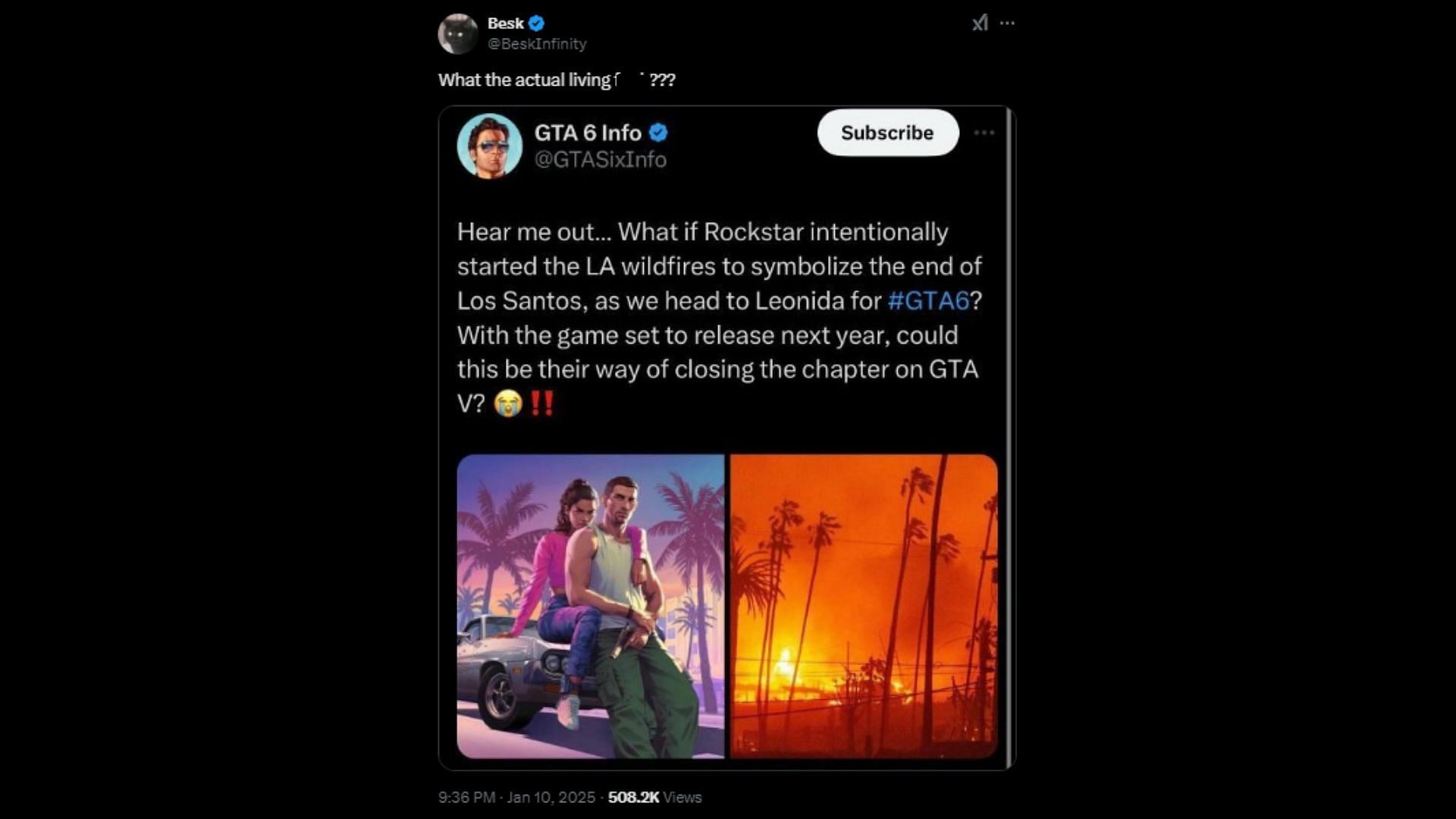The image size is (1456, 819).
Task: Open the Grok icon on Besk's post
Action: 980,24
